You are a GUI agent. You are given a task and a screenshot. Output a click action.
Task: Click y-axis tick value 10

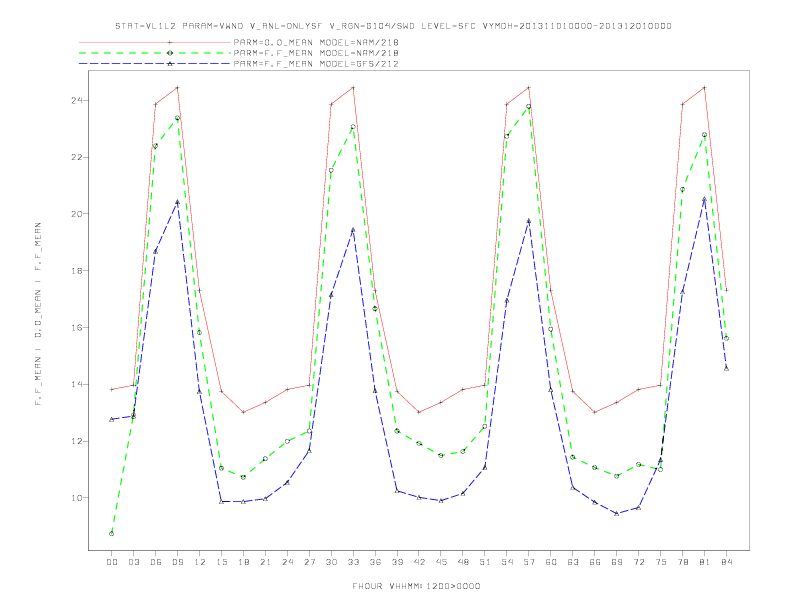point(77,498)
